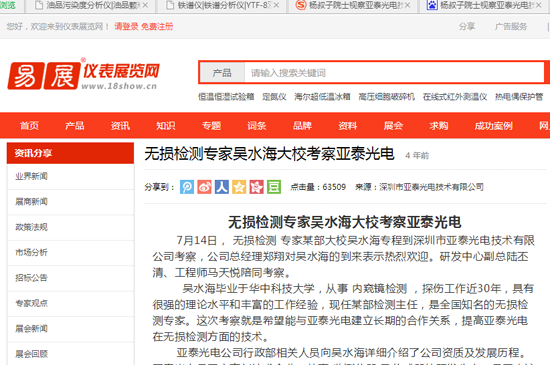
Task: Select 展会回顾 in the sidebar
Action: (71, 354)
